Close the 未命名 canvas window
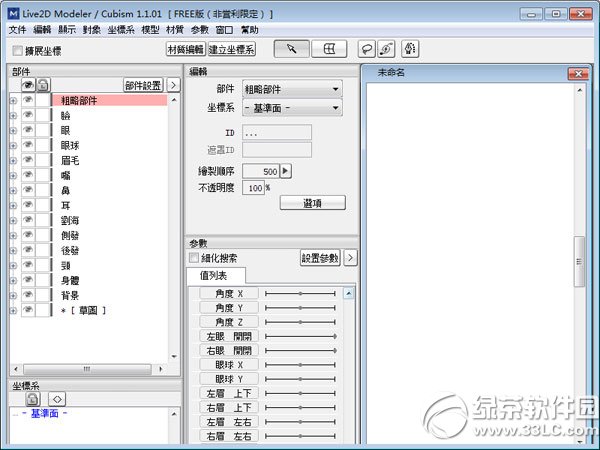 coord(578,73)
